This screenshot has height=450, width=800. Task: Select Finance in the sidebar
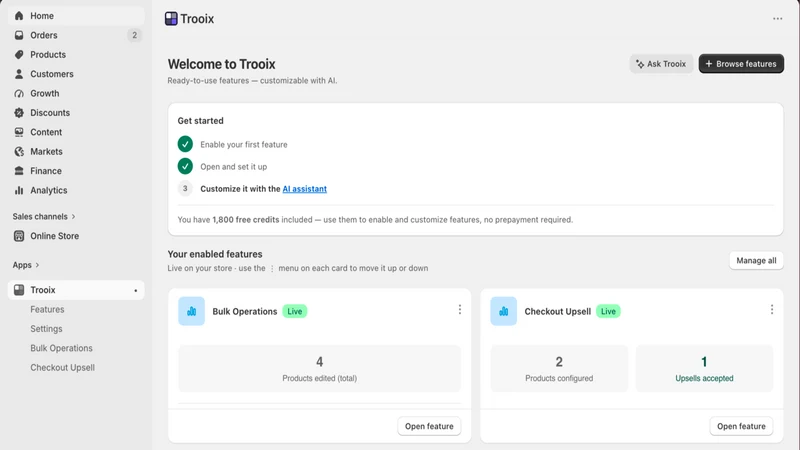coord(76,171)
